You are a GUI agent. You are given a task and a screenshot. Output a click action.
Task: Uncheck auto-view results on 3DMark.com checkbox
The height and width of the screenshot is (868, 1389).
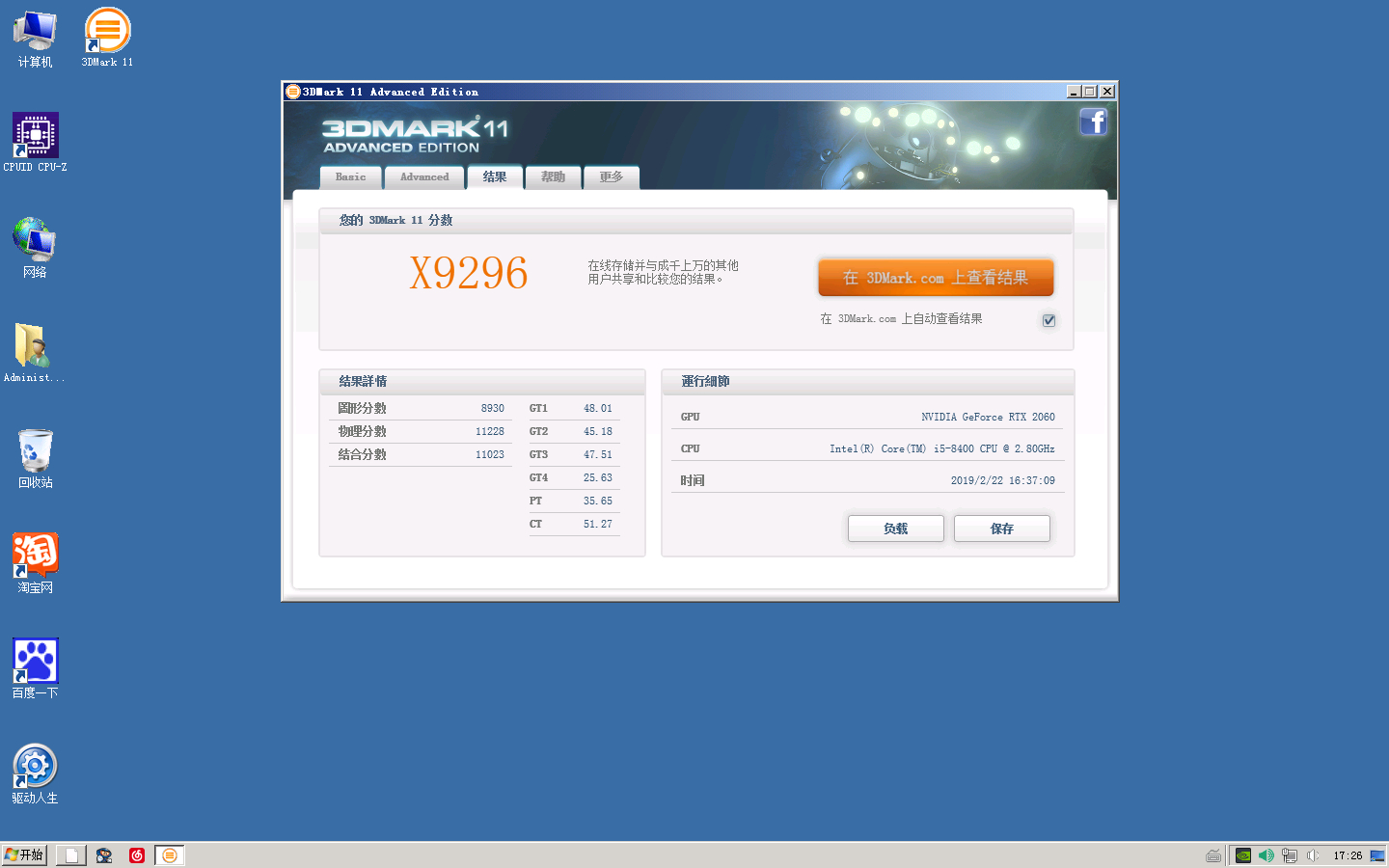[1049, 320]
